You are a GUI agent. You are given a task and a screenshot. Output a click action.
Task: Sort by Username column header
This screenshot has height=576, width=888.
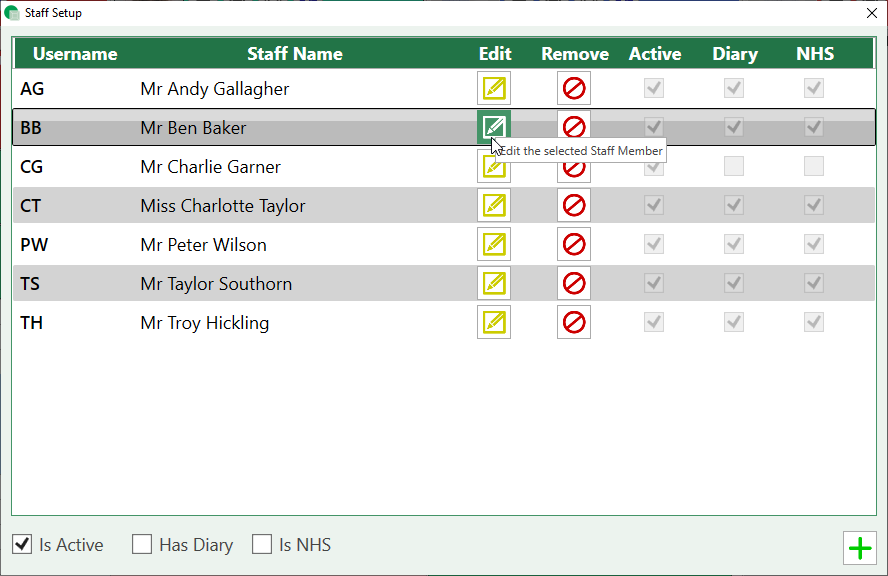(x=75, y=54)
